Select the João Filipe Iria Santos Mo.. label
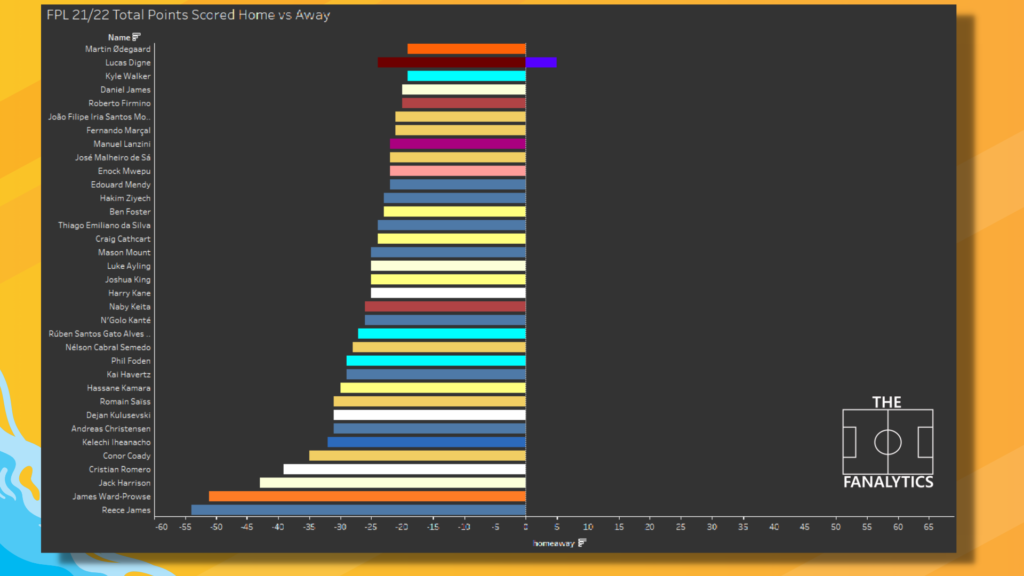The height and width of the screenshot is (576, 1024). (x=99, y=117)
